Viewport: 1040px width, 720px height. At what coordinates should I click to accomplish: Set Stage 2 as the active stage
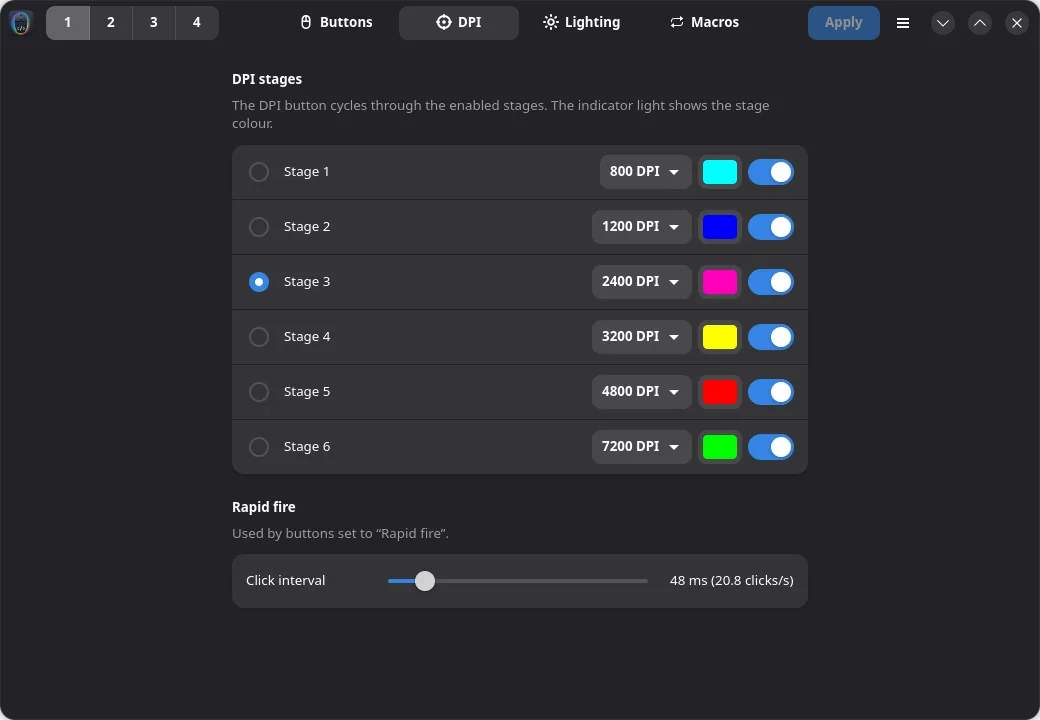tap(259, 227)
